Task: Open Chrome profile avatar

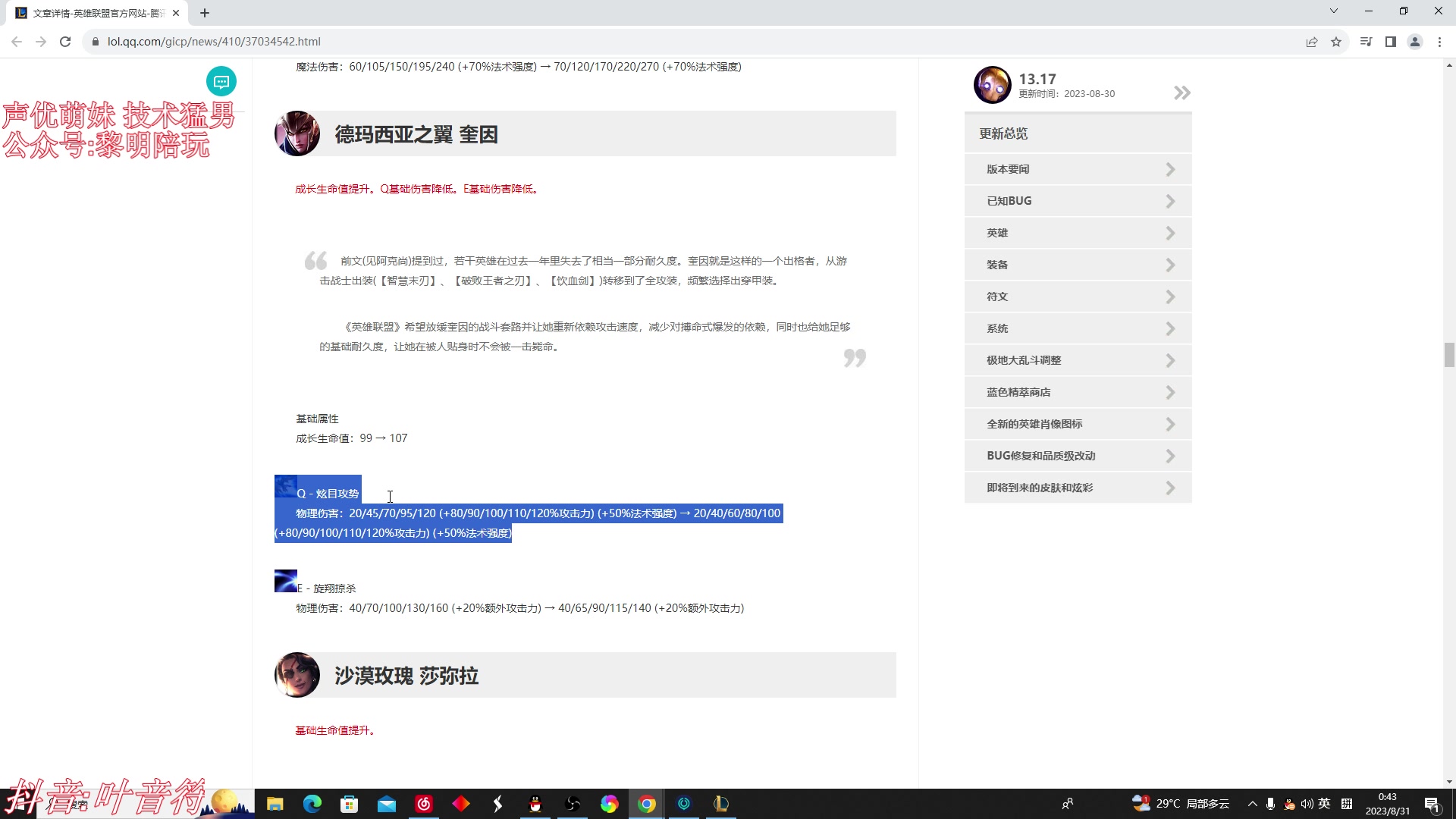Action: pos(1415,42)
